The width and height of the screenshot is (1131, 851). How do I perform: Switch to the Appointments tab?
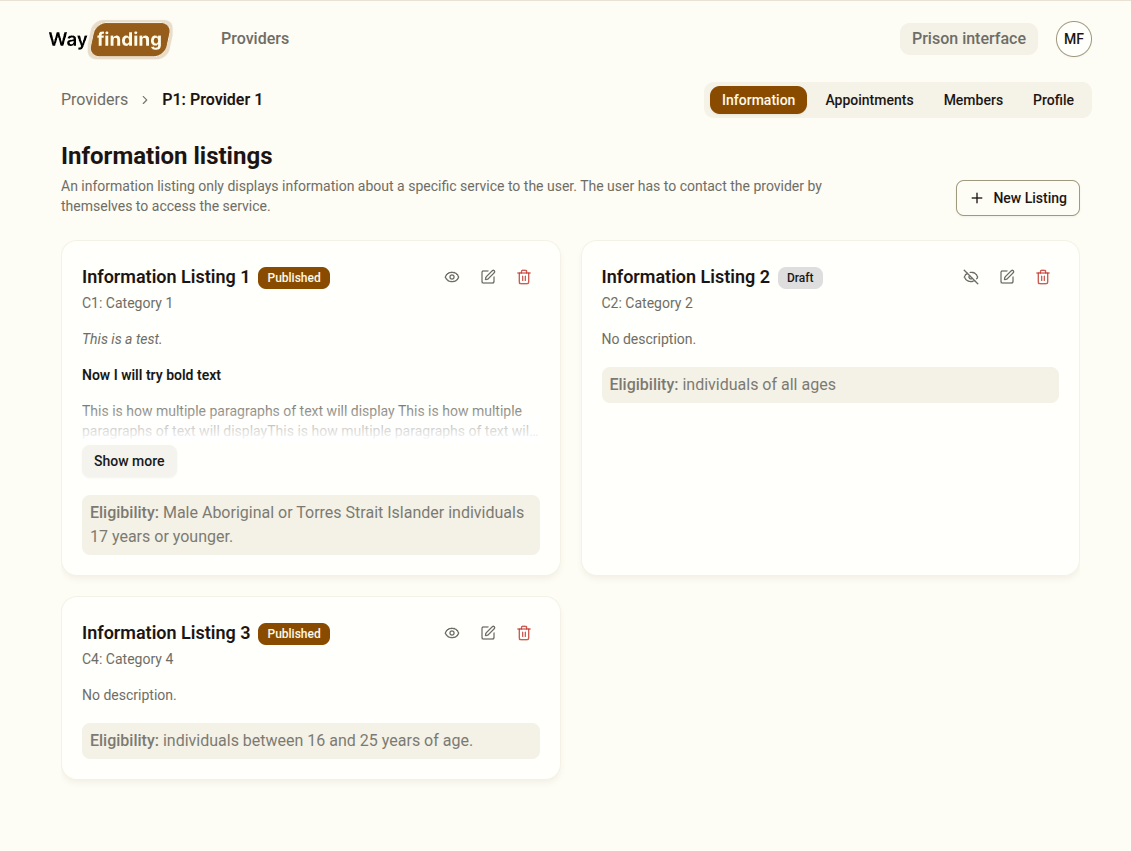coord(869,100)
